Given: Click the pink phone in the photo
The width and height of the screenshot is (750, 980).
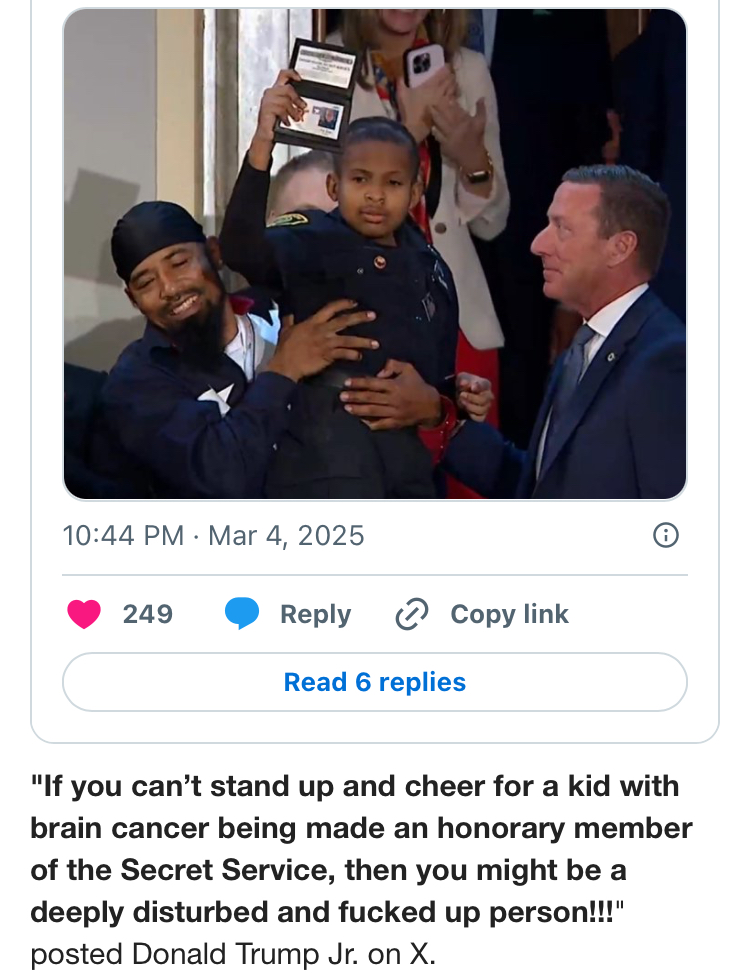Looking at the screenshot, I should pos(425,64).
